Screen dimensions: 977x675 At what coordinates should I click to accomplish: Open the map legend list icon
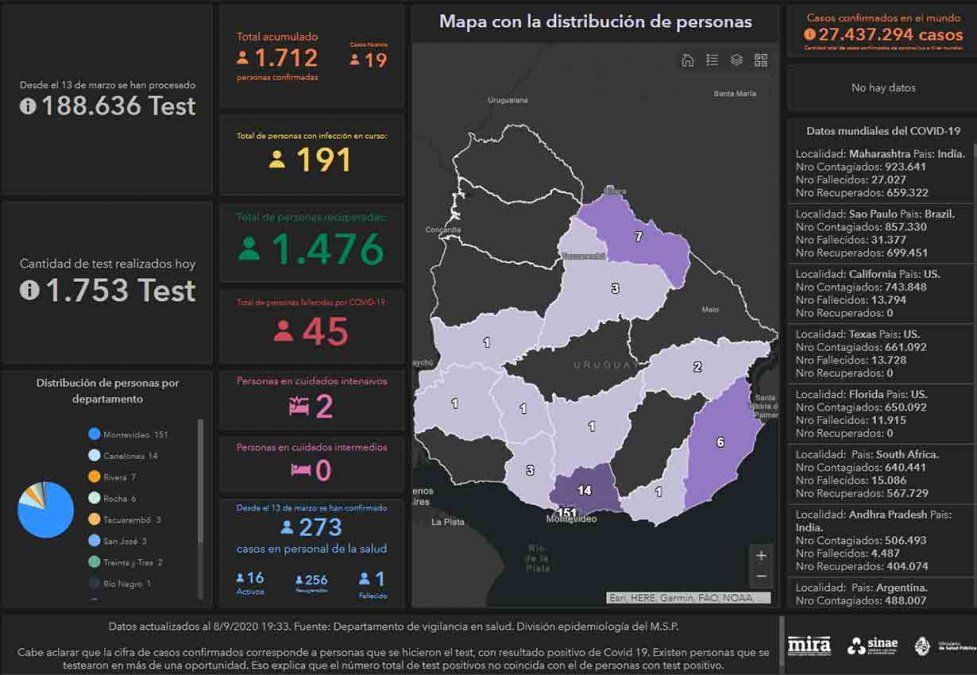click(x=712, y=60)
